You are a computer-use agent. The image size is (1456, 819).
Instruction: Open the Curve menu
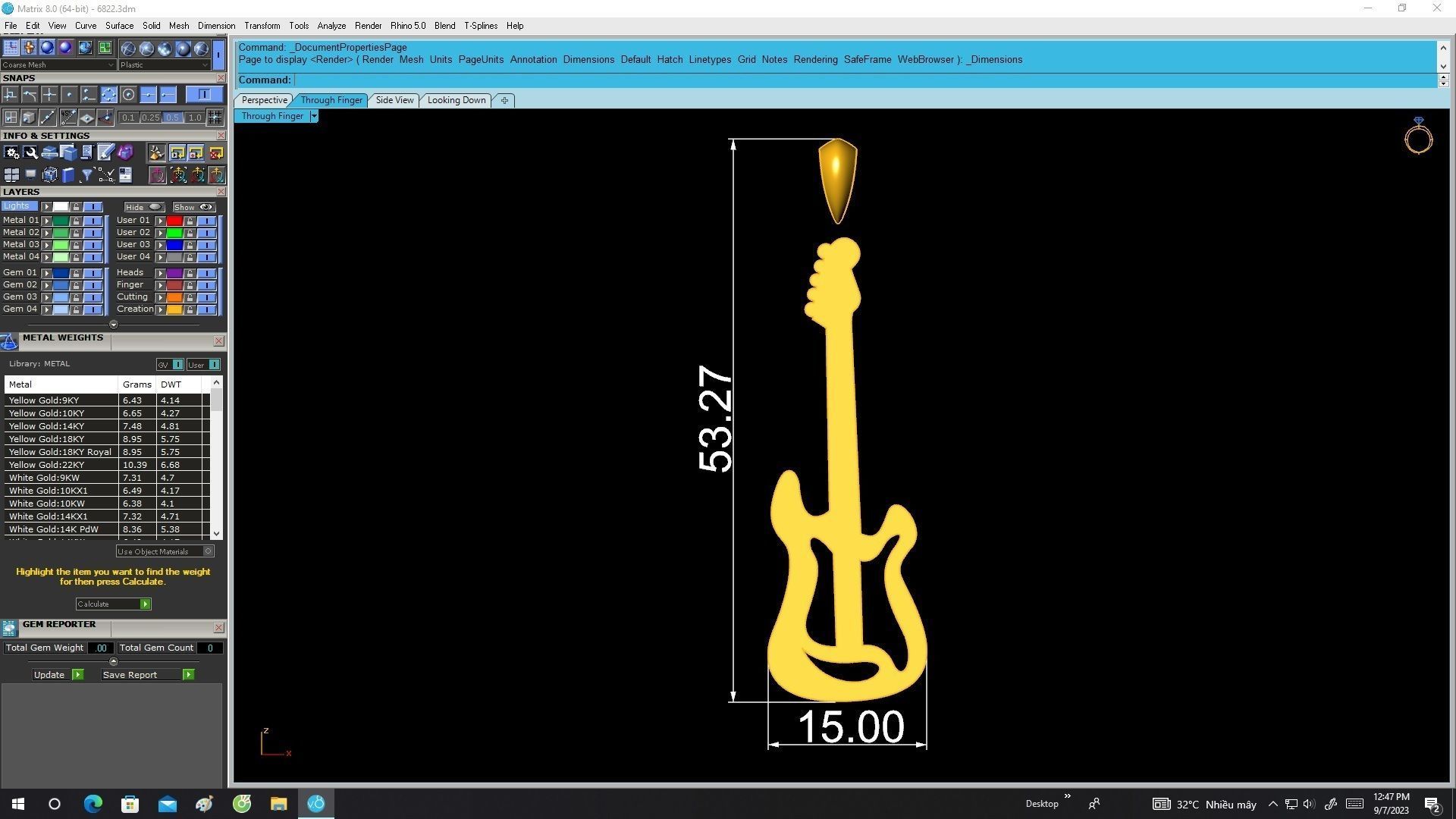click(x=85, y=26)
